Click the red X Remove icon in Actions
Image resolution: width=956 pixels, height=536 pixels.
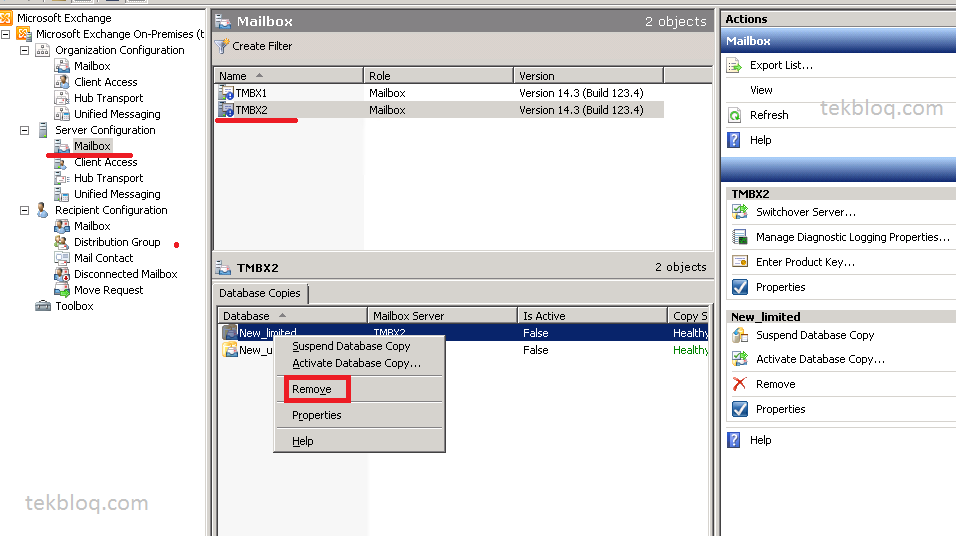pyautogui.click(x=740, y=384)
